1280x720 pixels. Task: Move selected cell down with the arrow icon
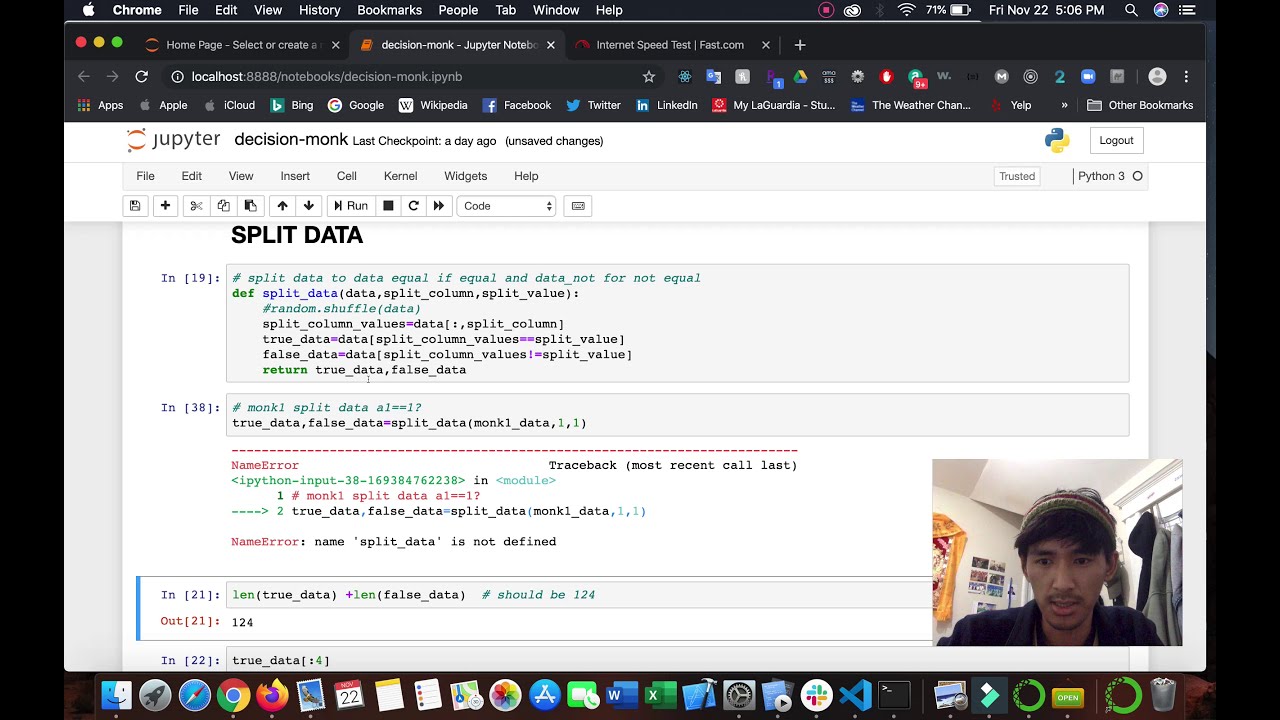coord(308,206)
